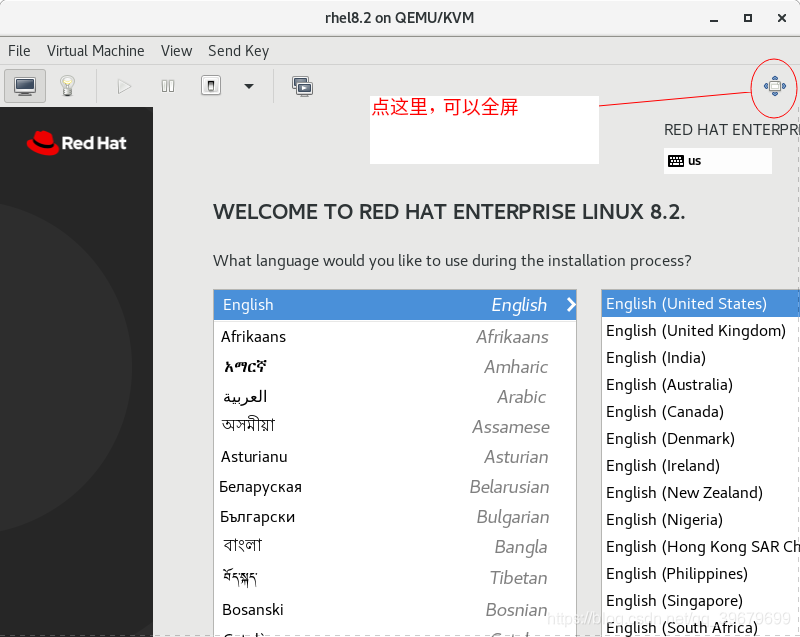Select Bulgarian language row
Viewport: 800px width, 637px height.
click(x=395, y=517)
